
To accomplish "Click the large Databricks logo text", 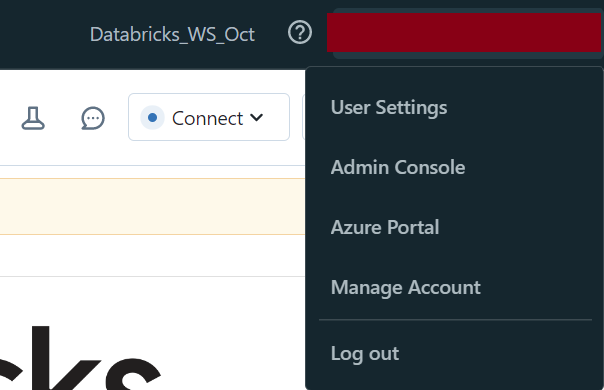I will (x=79, y=358).
